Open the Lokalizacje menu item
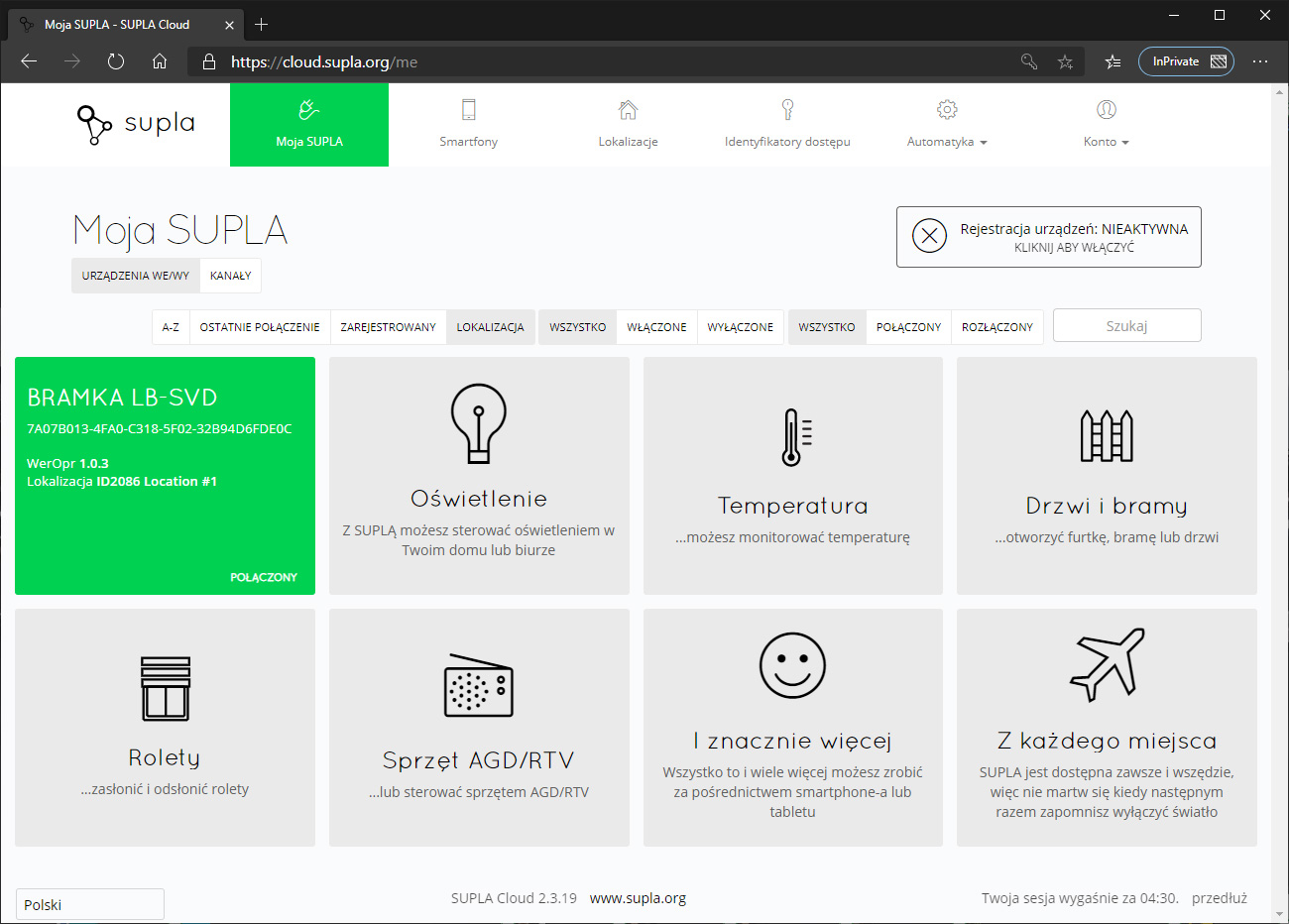 [x=628, y=125]
